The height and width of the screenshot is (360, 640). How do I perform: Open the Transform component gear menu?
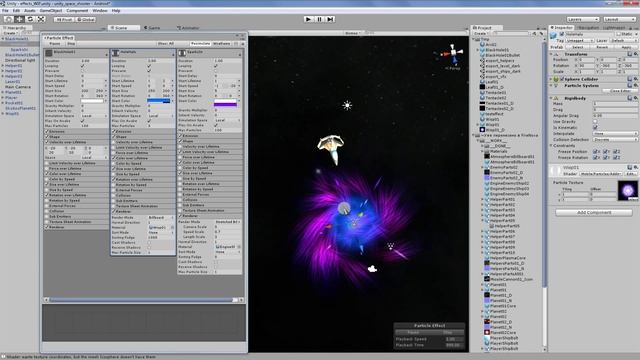click(x=635, y=54)
